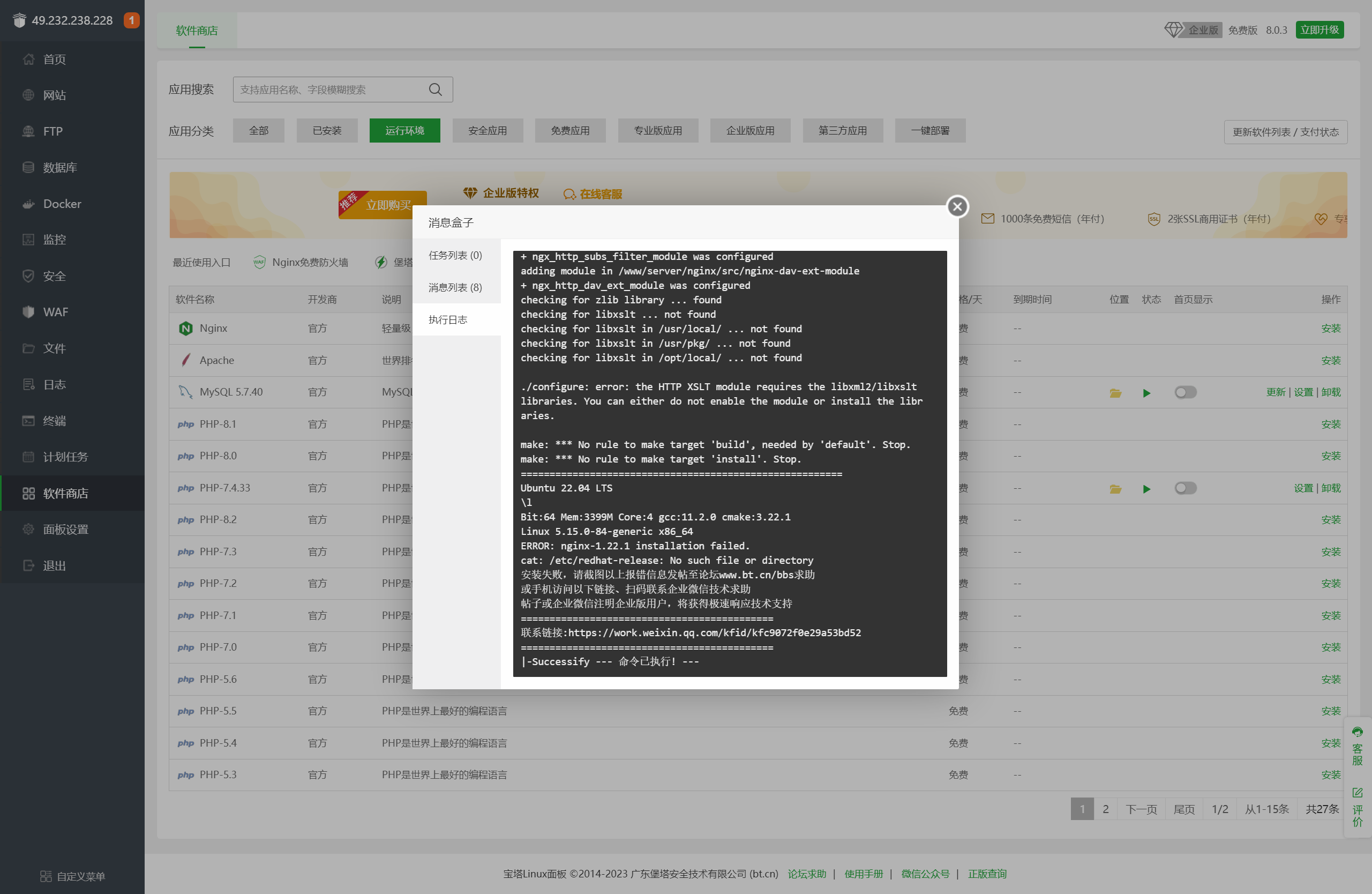Select the 专业版应用 category filter
Viewport: 1372px width, 894px height.
[658, 130]
